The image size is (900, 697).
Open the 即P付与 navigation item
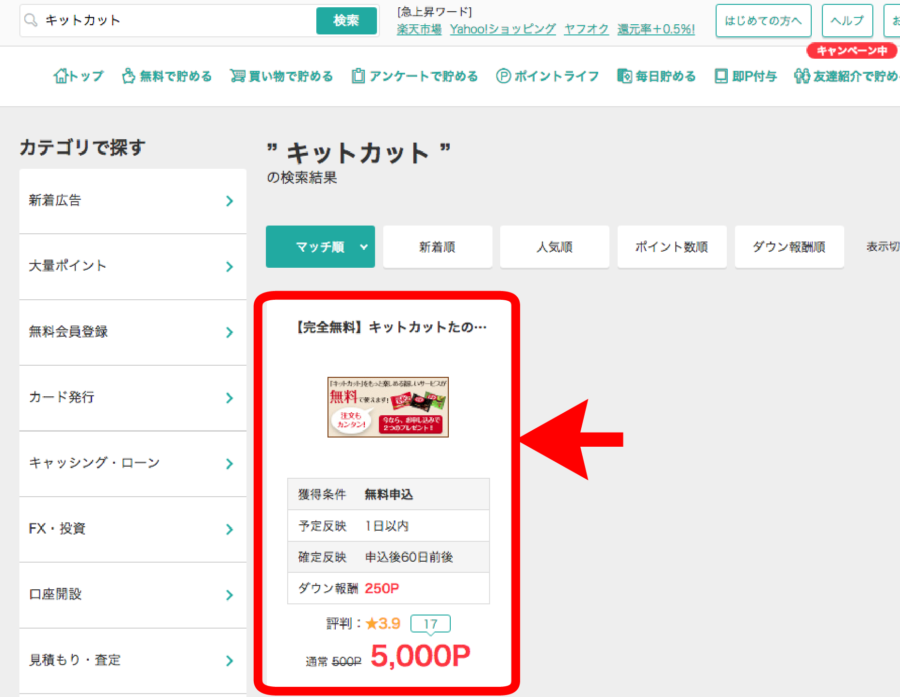(x=746, y=76)
